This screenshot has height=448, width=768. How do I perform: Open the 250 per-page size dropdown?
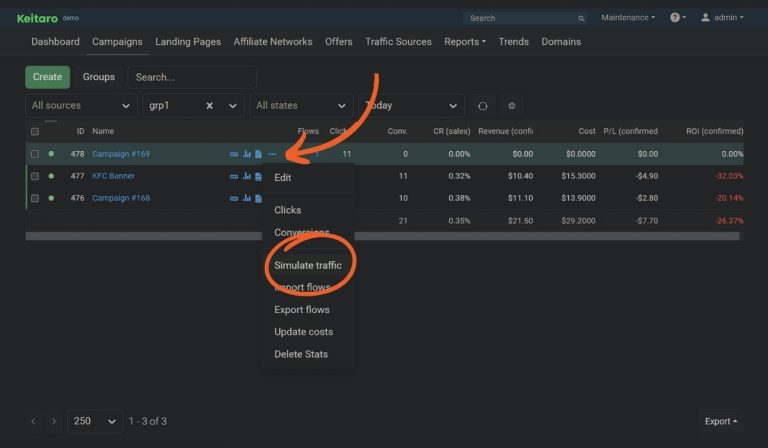[95, 421]
